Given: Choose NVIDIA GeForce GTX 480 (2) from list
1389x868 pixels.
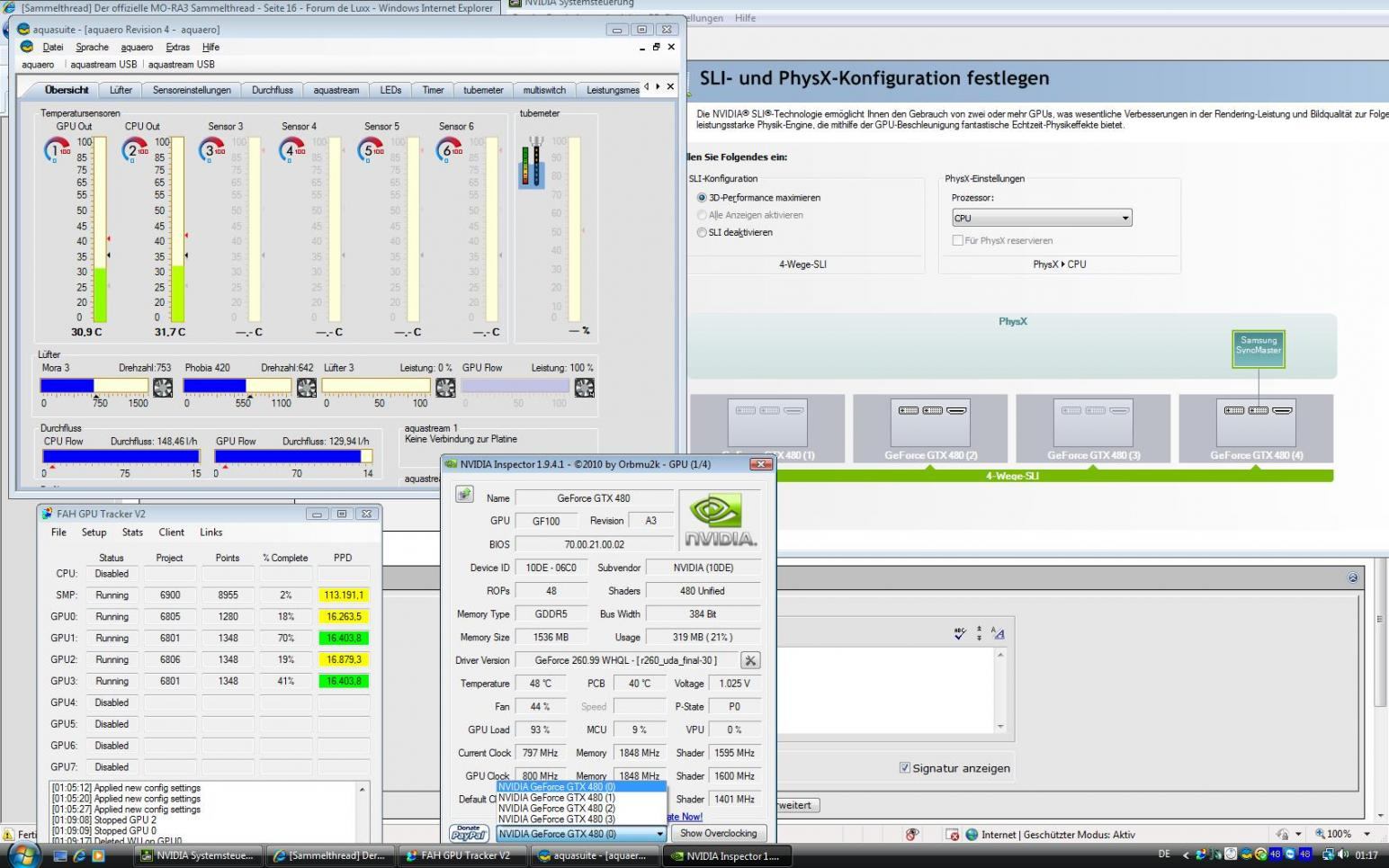Looking at the screenshot, I should tap(581, 809).
